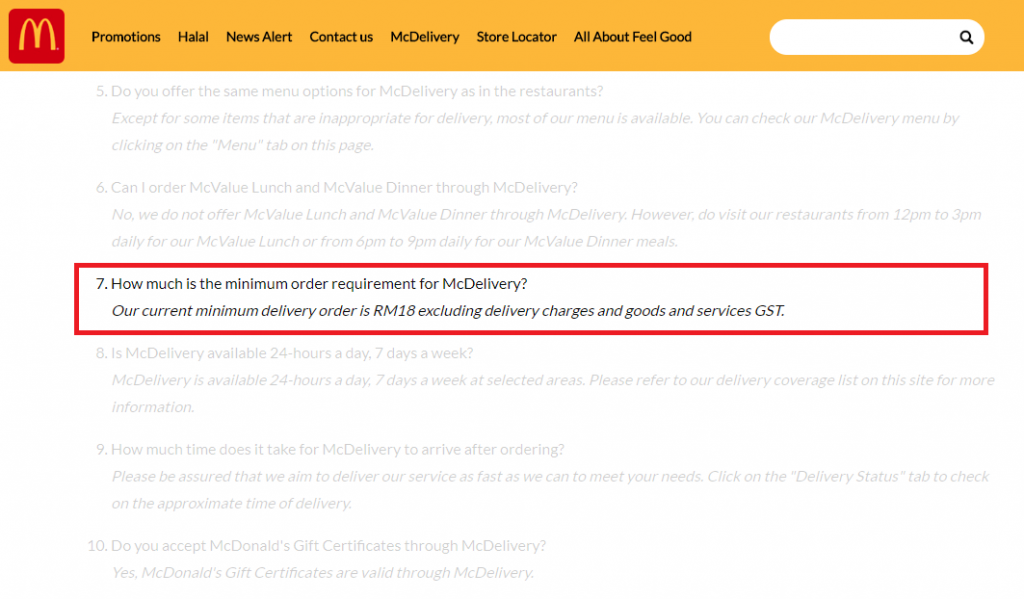Select Contact us in navigation bar
Viewport: 1024px width, 599px height.
click(x=341, y=37)
